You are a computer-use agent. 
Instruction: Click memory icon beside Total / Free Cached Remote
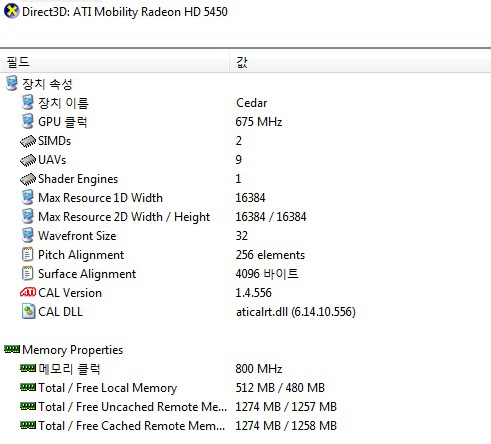click(x=28, y=425)
